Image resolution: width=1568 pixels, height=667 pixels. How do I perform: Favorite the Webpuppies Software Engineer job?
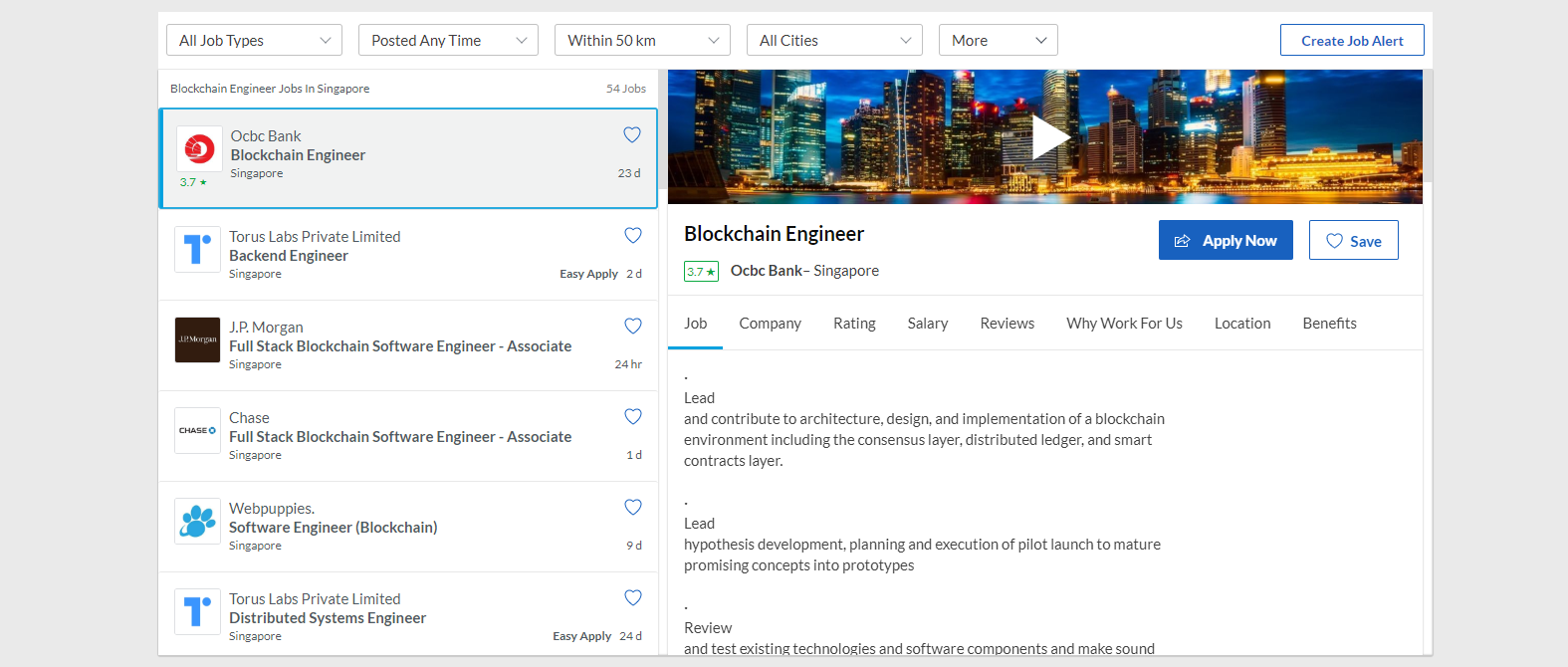click(x=633, y=507)
